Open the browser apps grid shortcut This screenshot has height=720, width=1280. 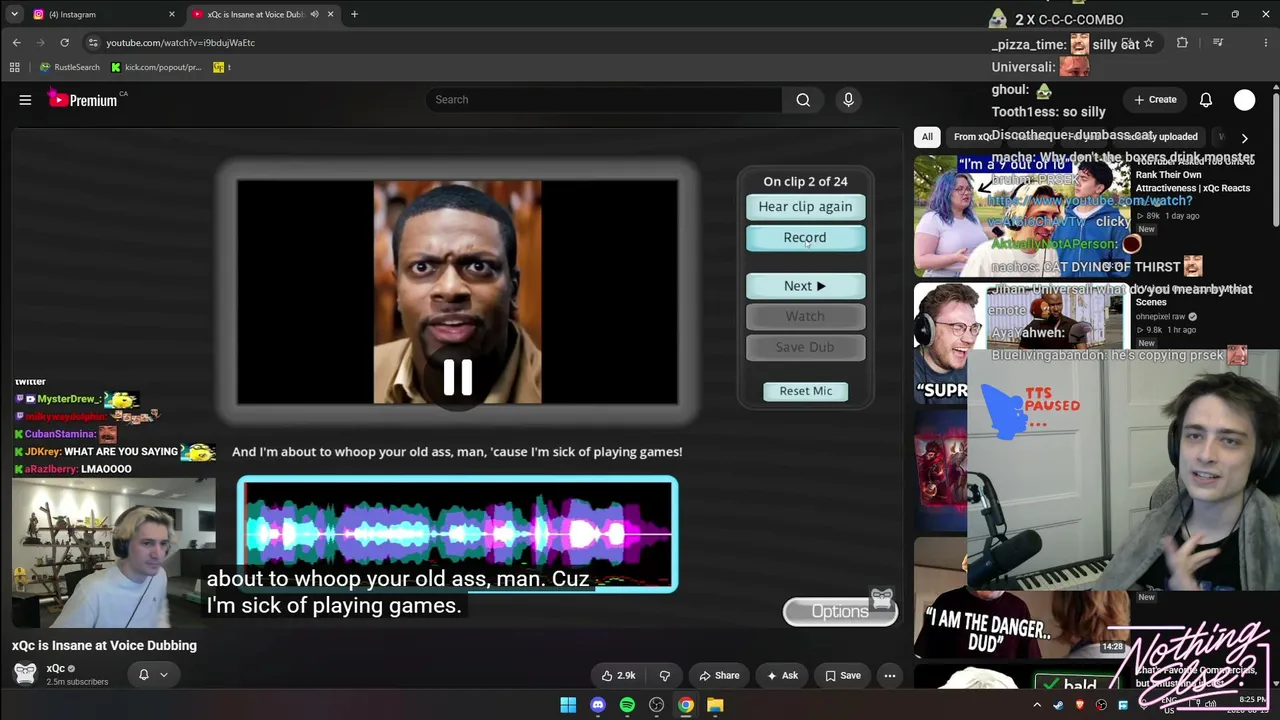point(14,67)
